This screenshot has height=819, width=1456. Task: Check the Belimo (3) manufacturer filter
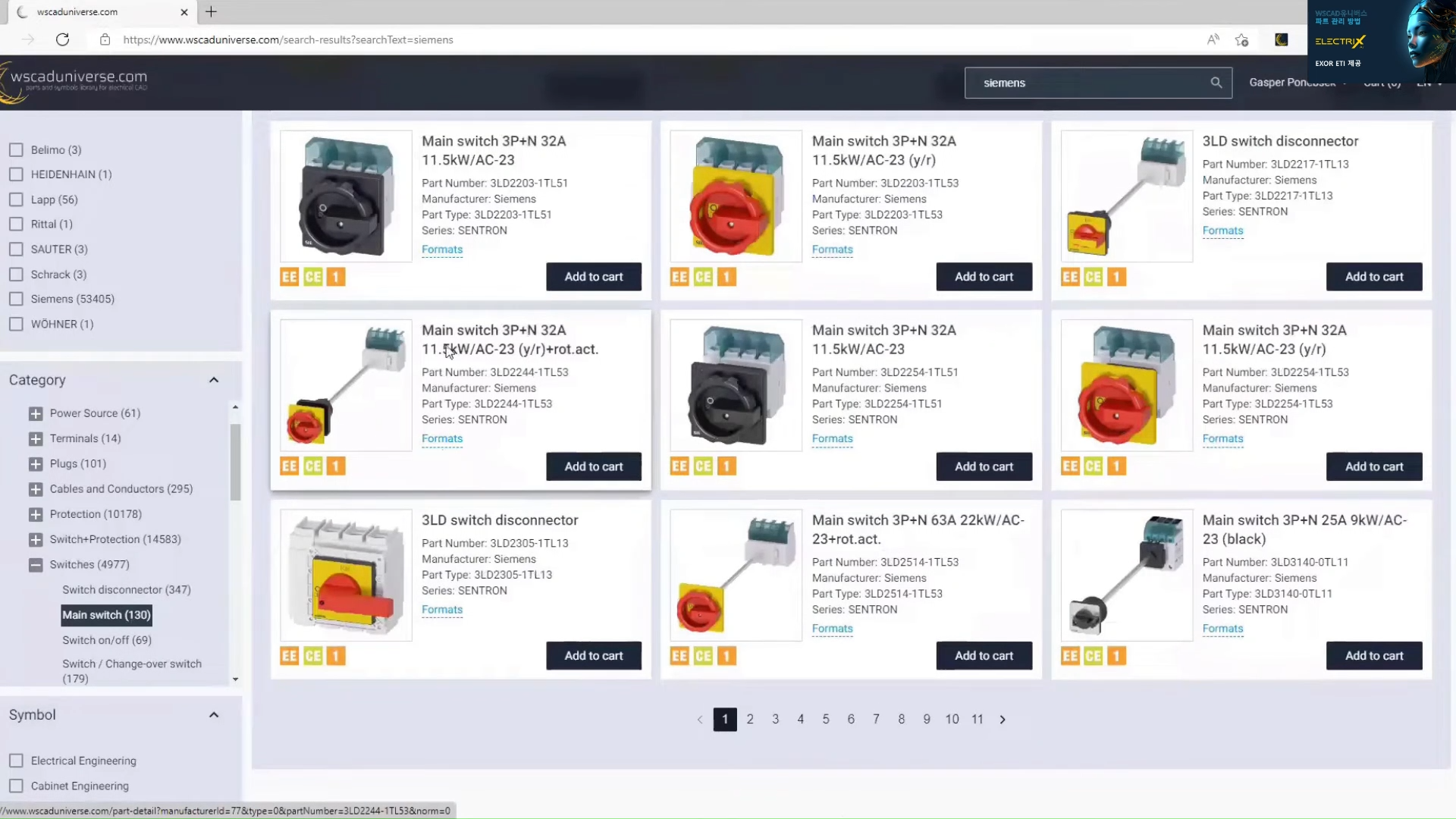tap(16, 150)
